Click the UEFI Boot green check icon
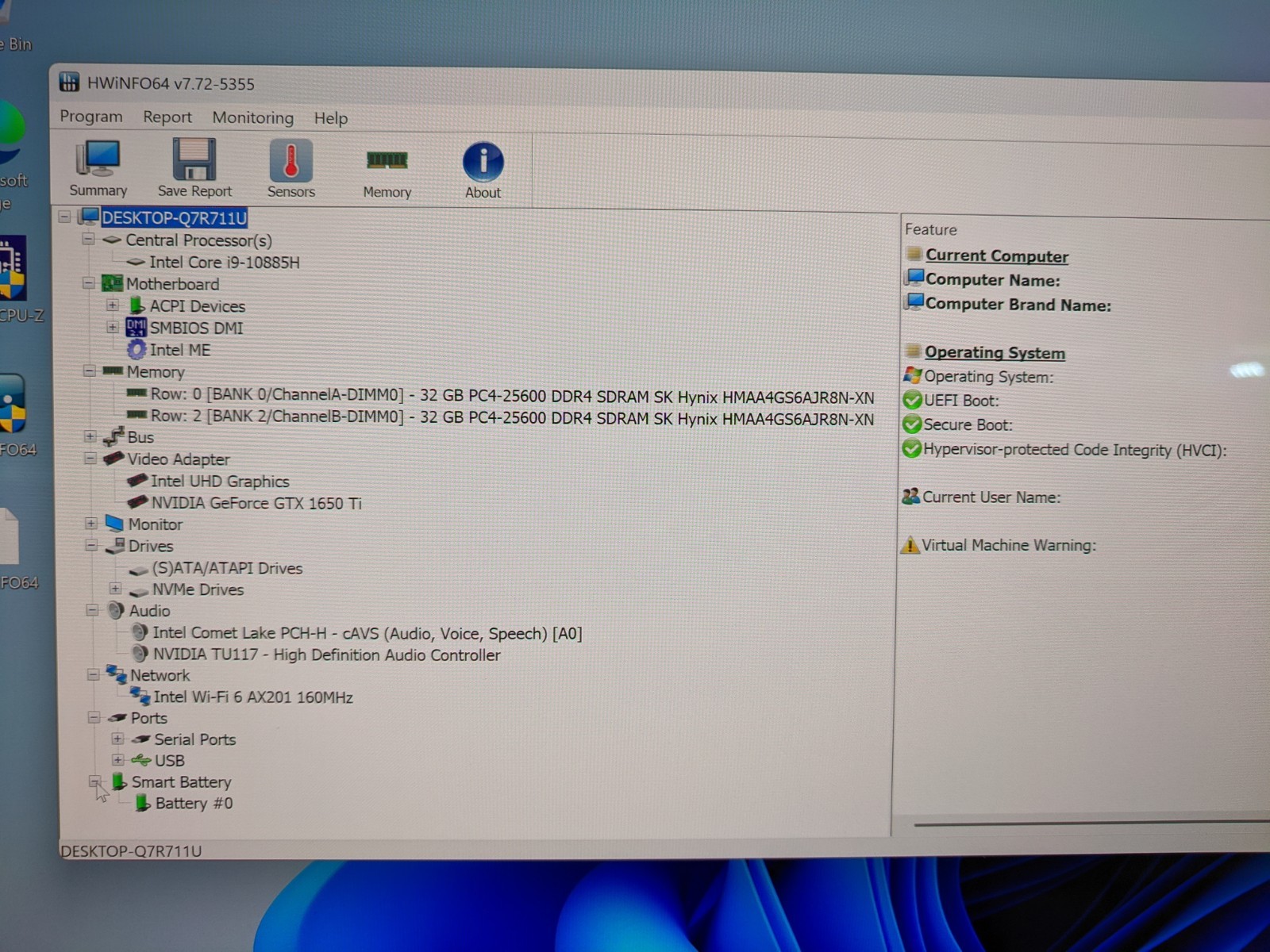The image size is (1270, 952). [x=912, y=399]
